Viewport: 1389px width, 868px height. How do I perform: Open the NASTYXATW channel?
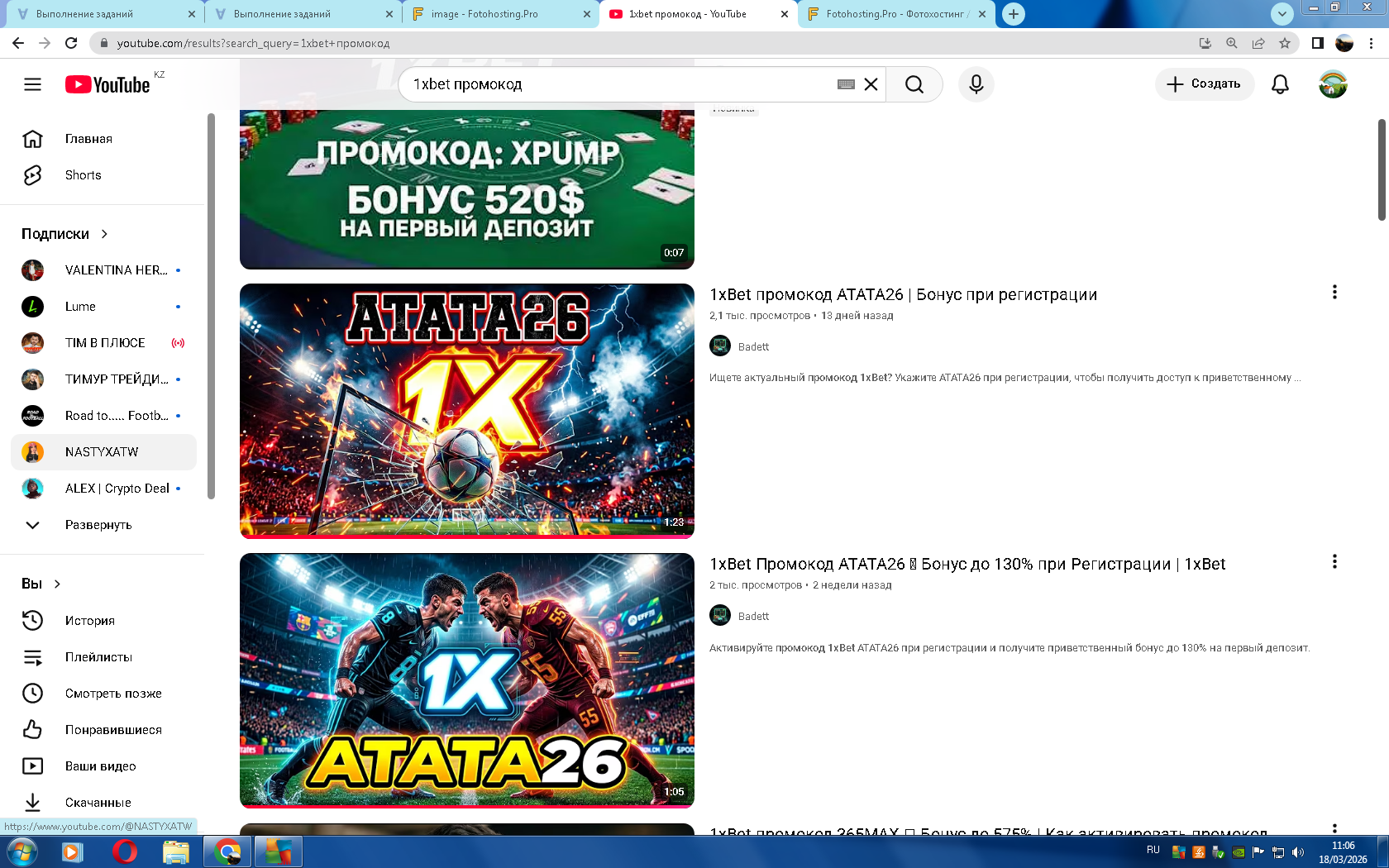tap(104, 452)
